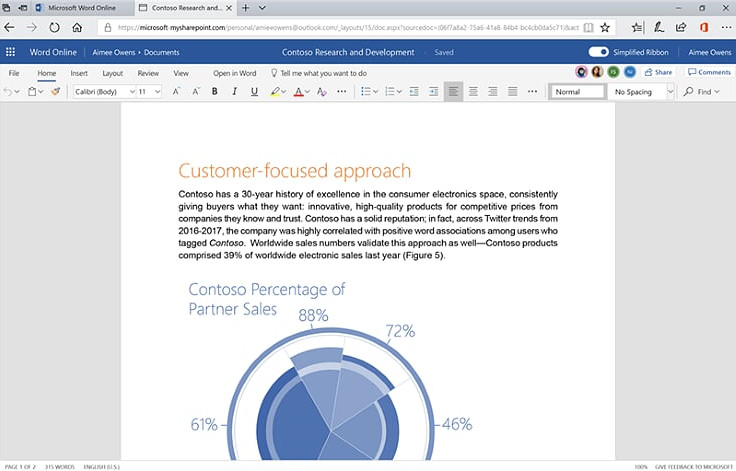Open the Comments pane
The height and width of the screenshot is (471, 736).
coord(709,72)
